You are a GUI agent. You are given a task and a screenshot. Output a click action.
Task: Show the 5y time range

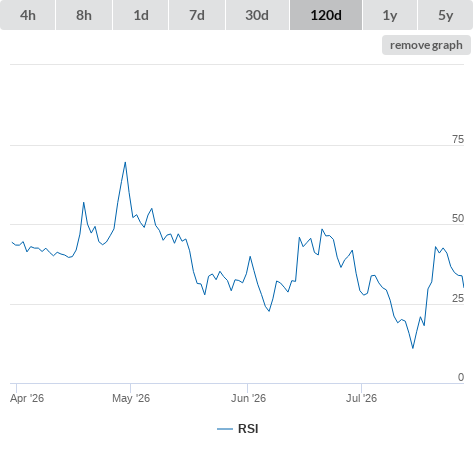coord(445,15)
